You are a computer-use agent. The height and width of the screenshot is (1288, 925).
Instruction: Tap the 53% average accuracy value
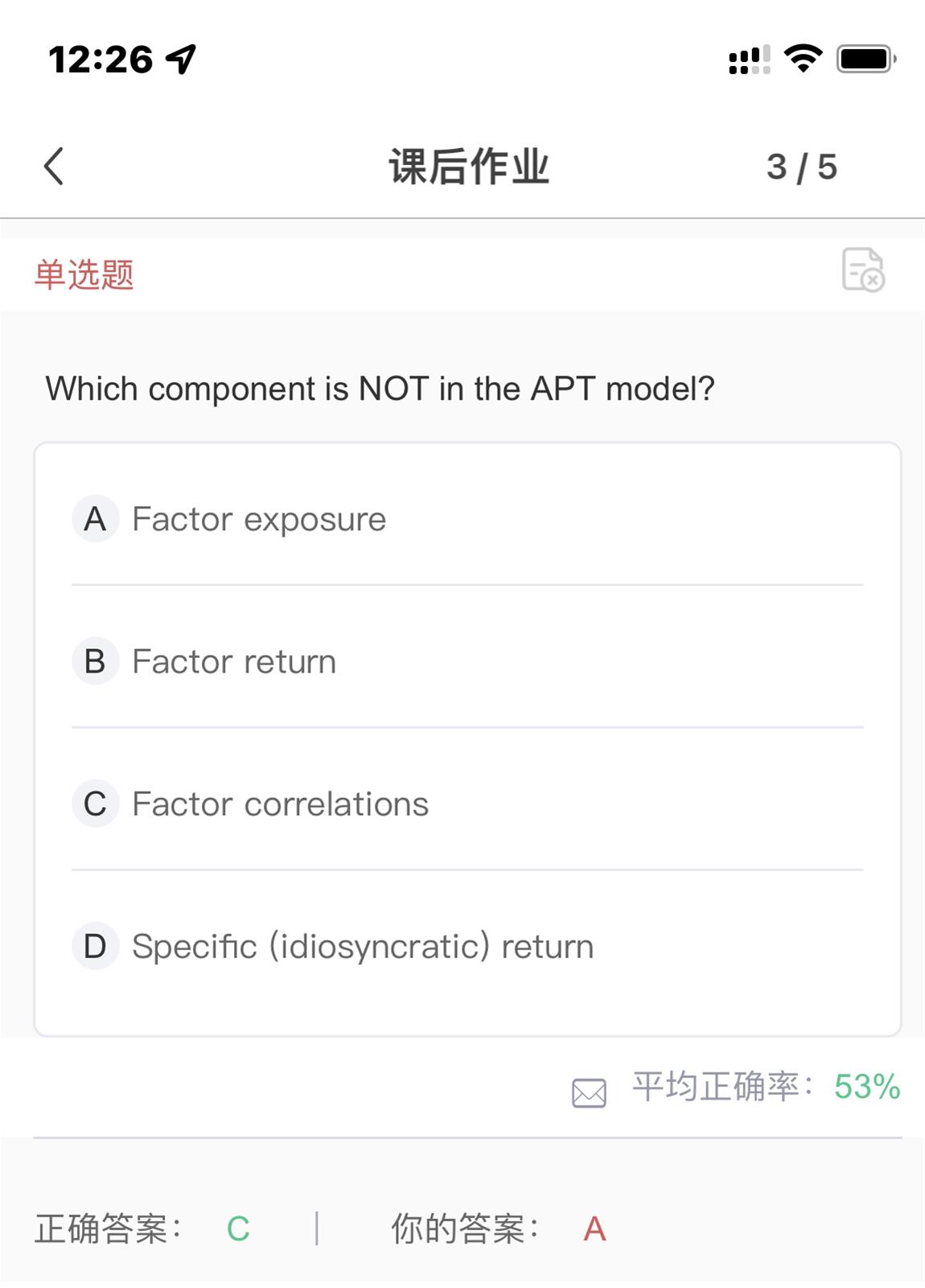[x=867, y=1087]
